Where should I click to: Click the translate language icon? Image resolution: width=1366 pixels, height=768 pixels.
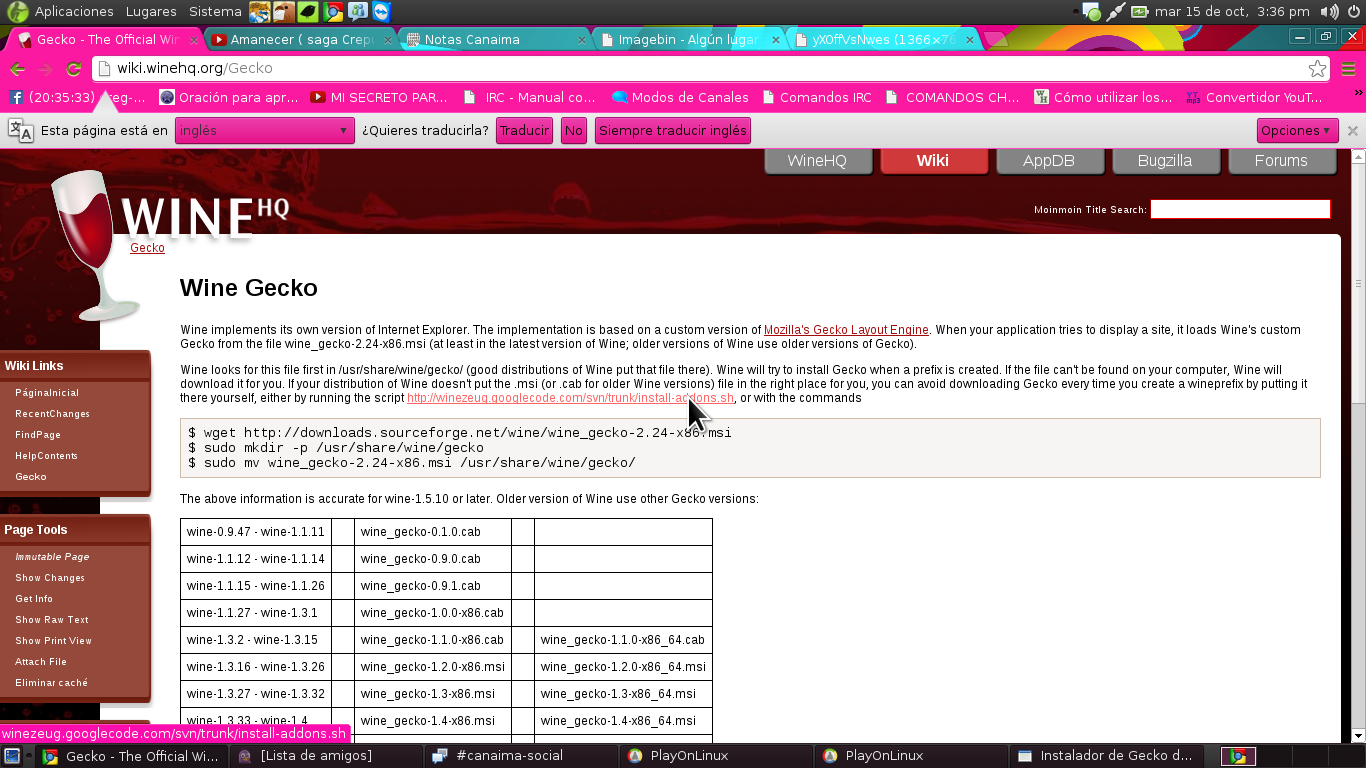coord(20,130)
